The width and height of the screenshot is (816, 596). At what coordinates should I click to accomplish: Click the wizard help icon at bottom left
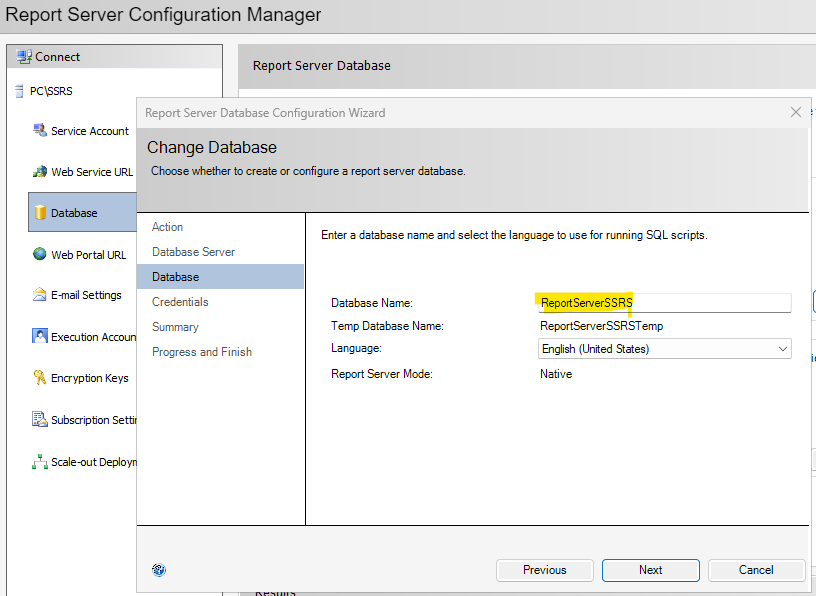pos(159,570)
